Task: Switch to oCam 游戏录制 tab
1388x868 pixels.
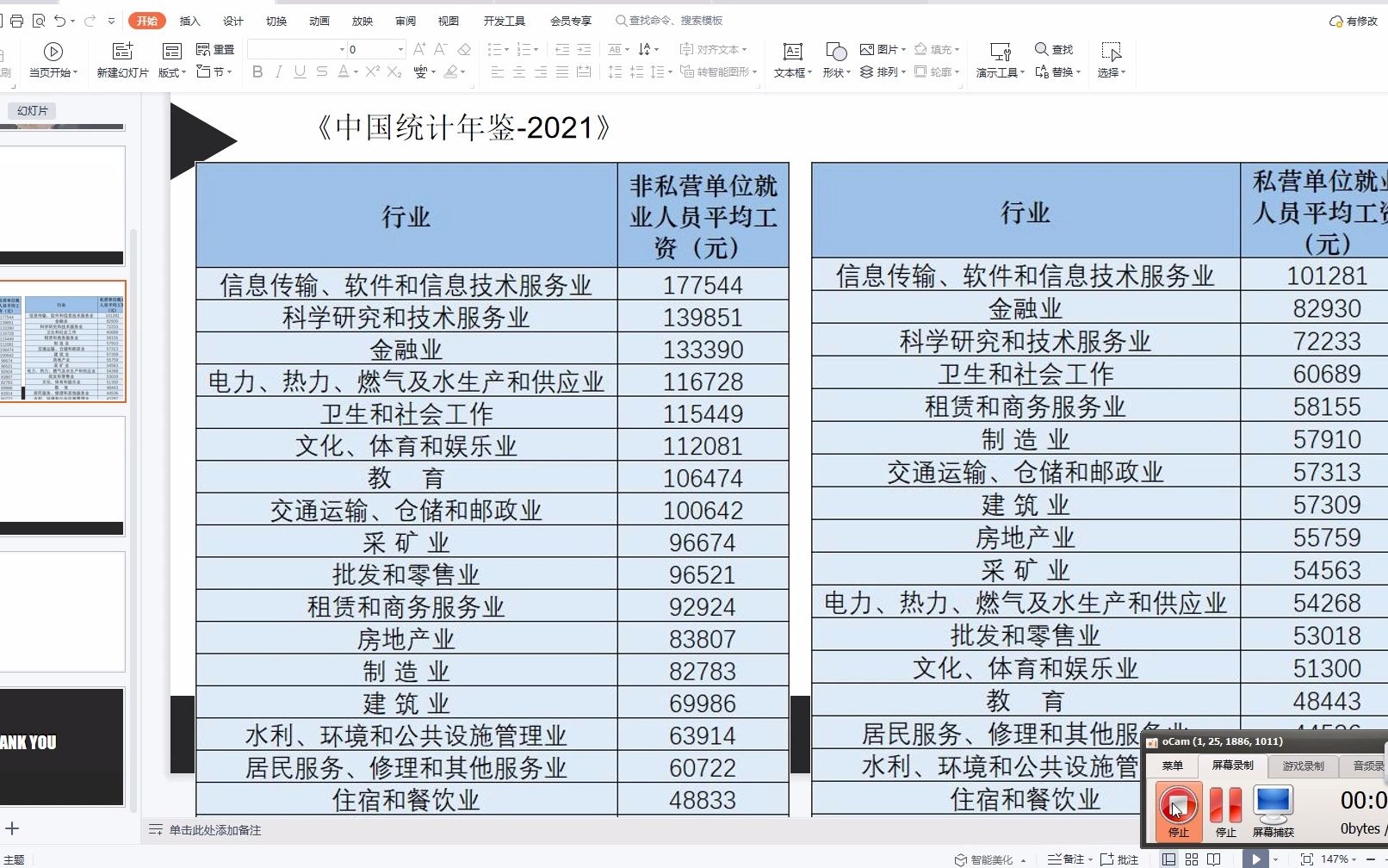Action: [x=1303, y=766]
